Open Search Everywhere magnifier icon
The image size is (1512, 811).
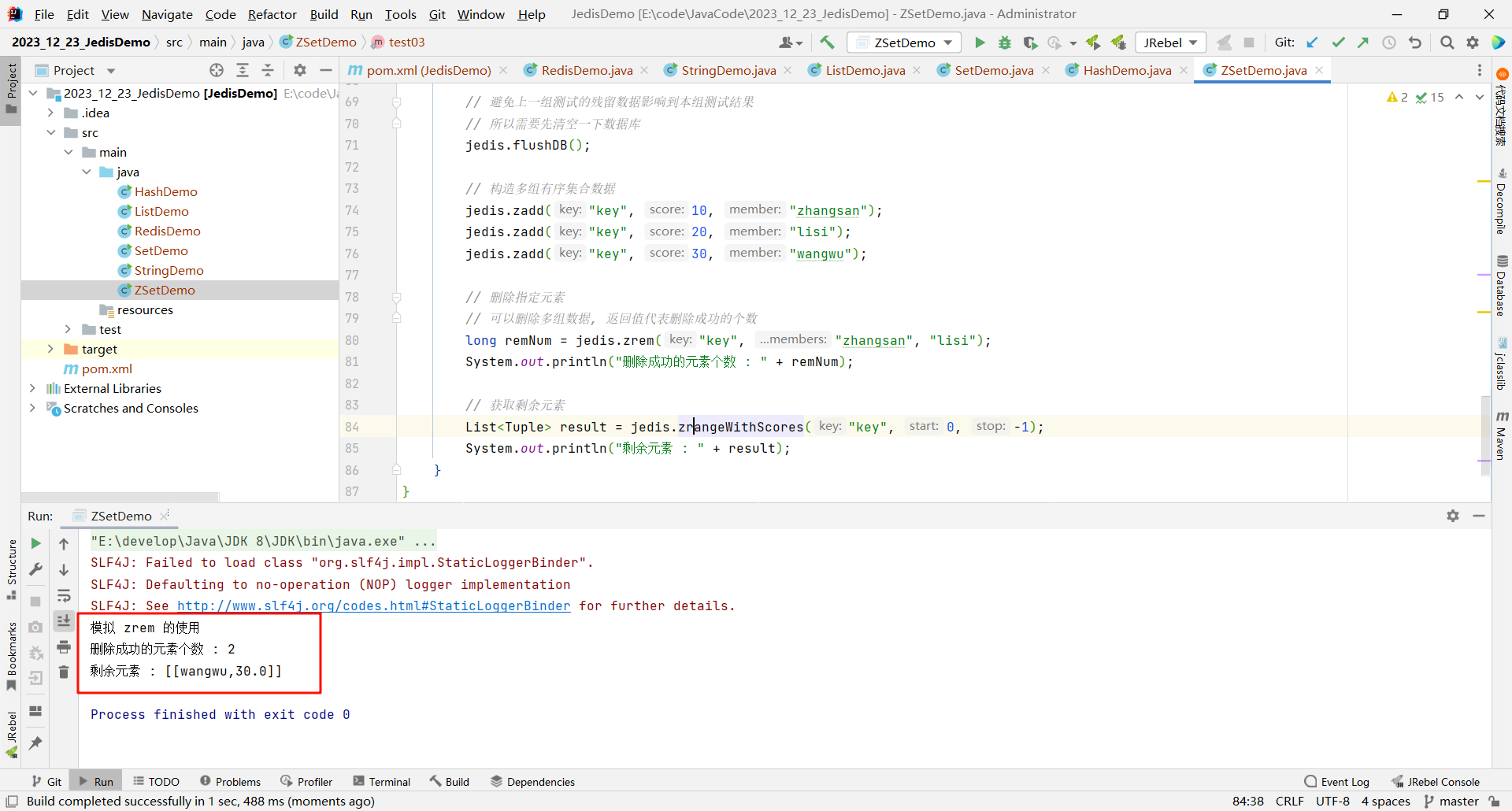click(1447, 43)
